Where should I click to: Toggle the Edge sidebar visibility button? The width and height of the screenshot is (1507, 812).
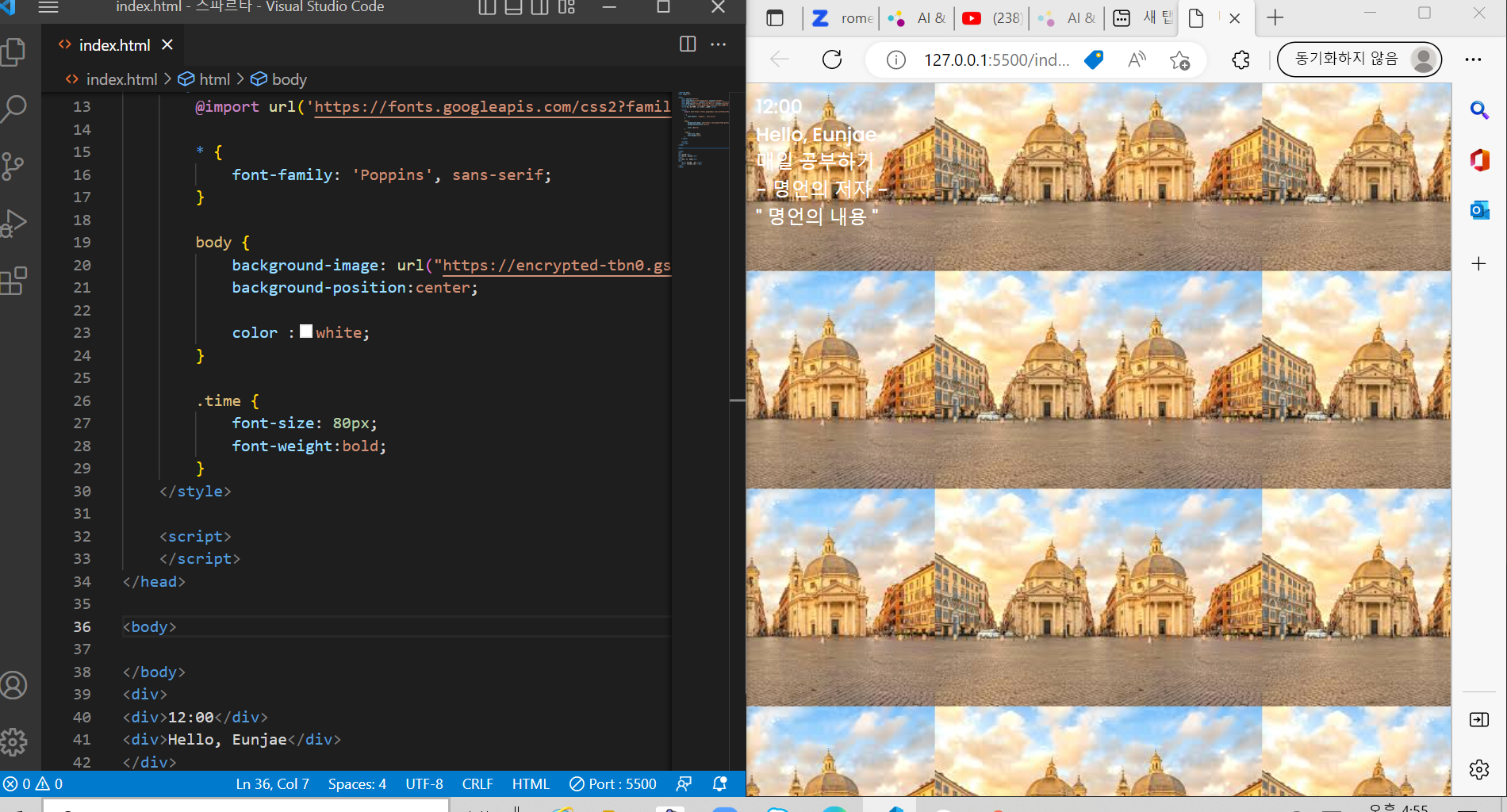(x=1479, y=719)
